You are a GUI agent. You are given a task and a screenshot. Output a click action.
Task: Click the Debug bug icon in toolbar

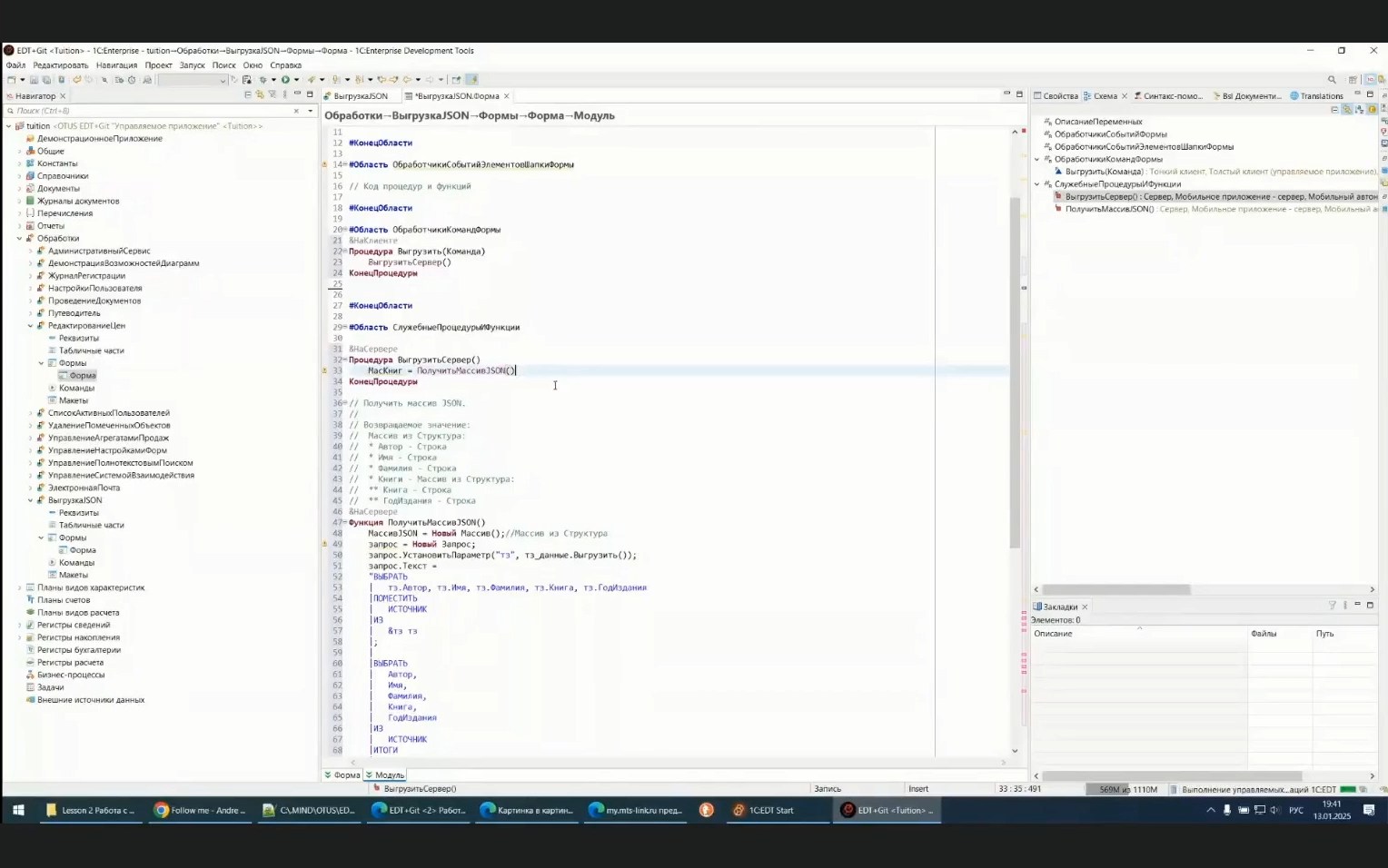coord(263,80)
